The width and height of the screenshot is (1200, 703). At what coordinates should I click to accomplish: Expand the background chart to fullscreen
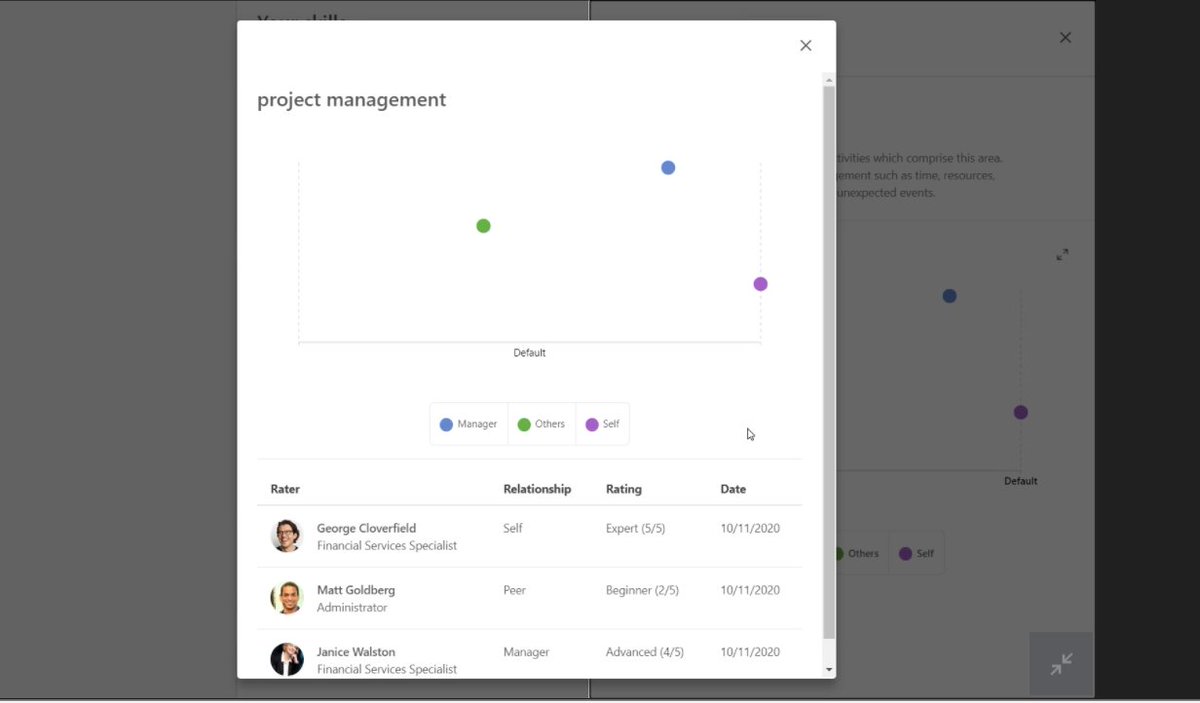coord(1062,254)
